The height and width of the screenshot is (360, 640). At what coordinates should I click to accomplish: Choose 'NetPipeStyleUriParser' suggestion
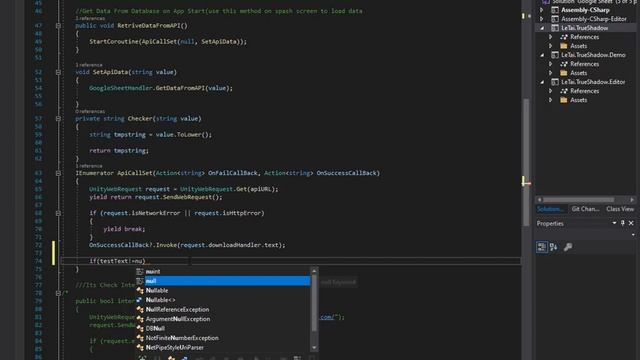point(175,348)
